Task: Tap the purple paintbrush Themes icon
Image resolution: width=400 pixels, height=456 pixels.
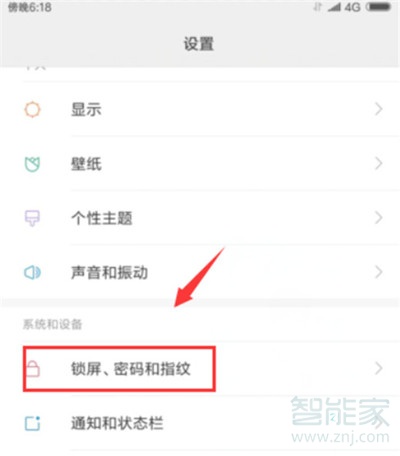Action: click(x=32, y=218)
